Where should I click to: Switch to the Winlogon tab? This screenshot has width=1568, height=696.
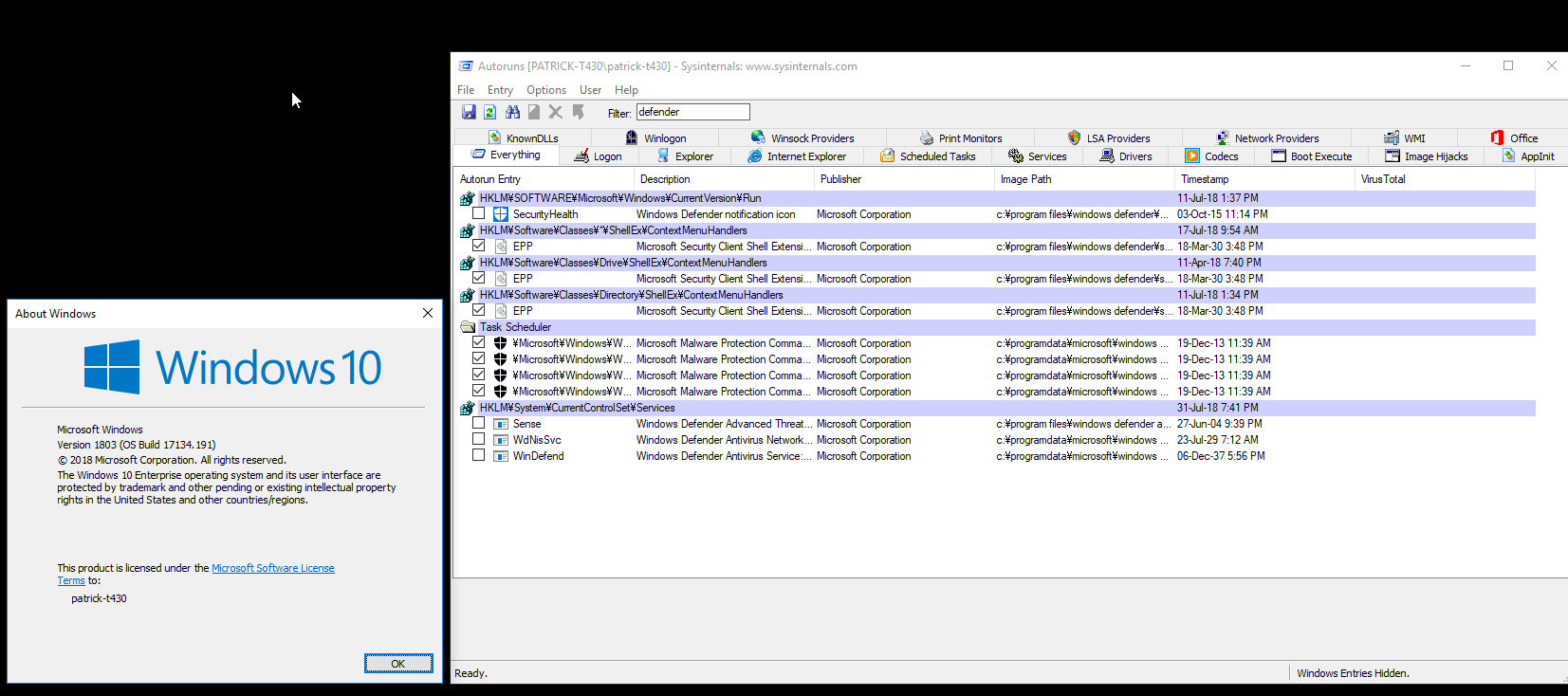pos(656,138)
